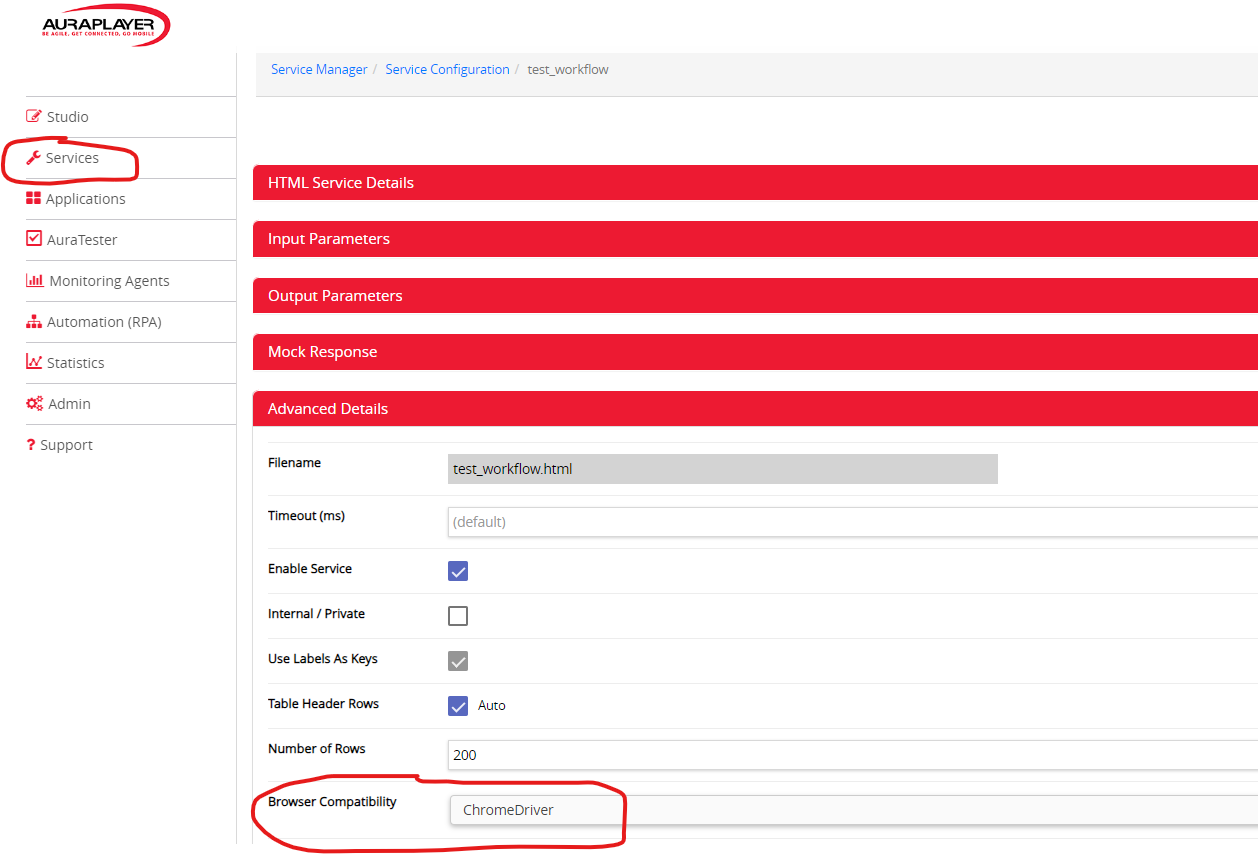
Task: Open the Browser Compatibility ChromeDriver dropdown
Action: coord(536,809)
